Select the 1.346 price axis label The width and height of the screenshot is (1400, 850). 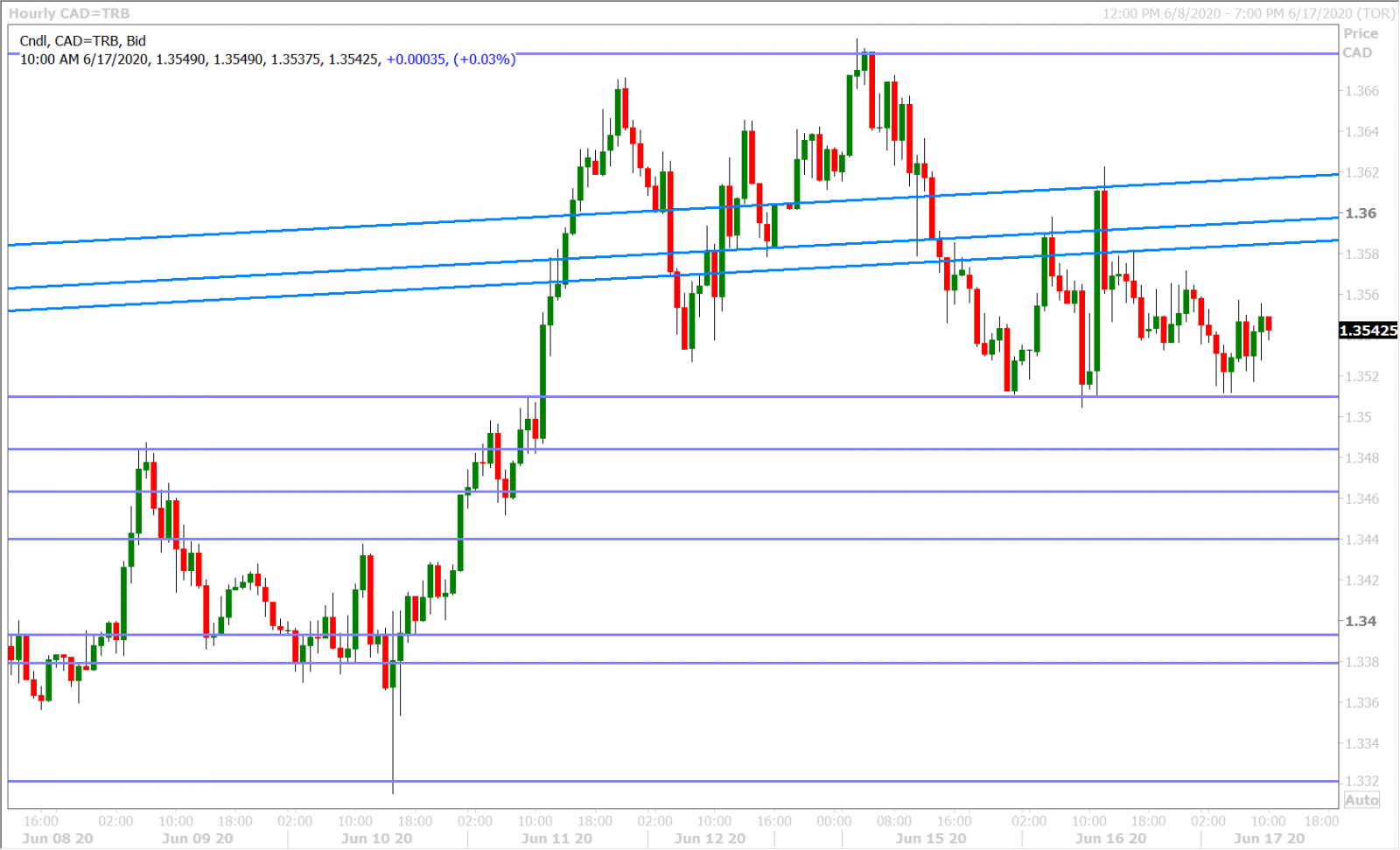click(1361, 499)
